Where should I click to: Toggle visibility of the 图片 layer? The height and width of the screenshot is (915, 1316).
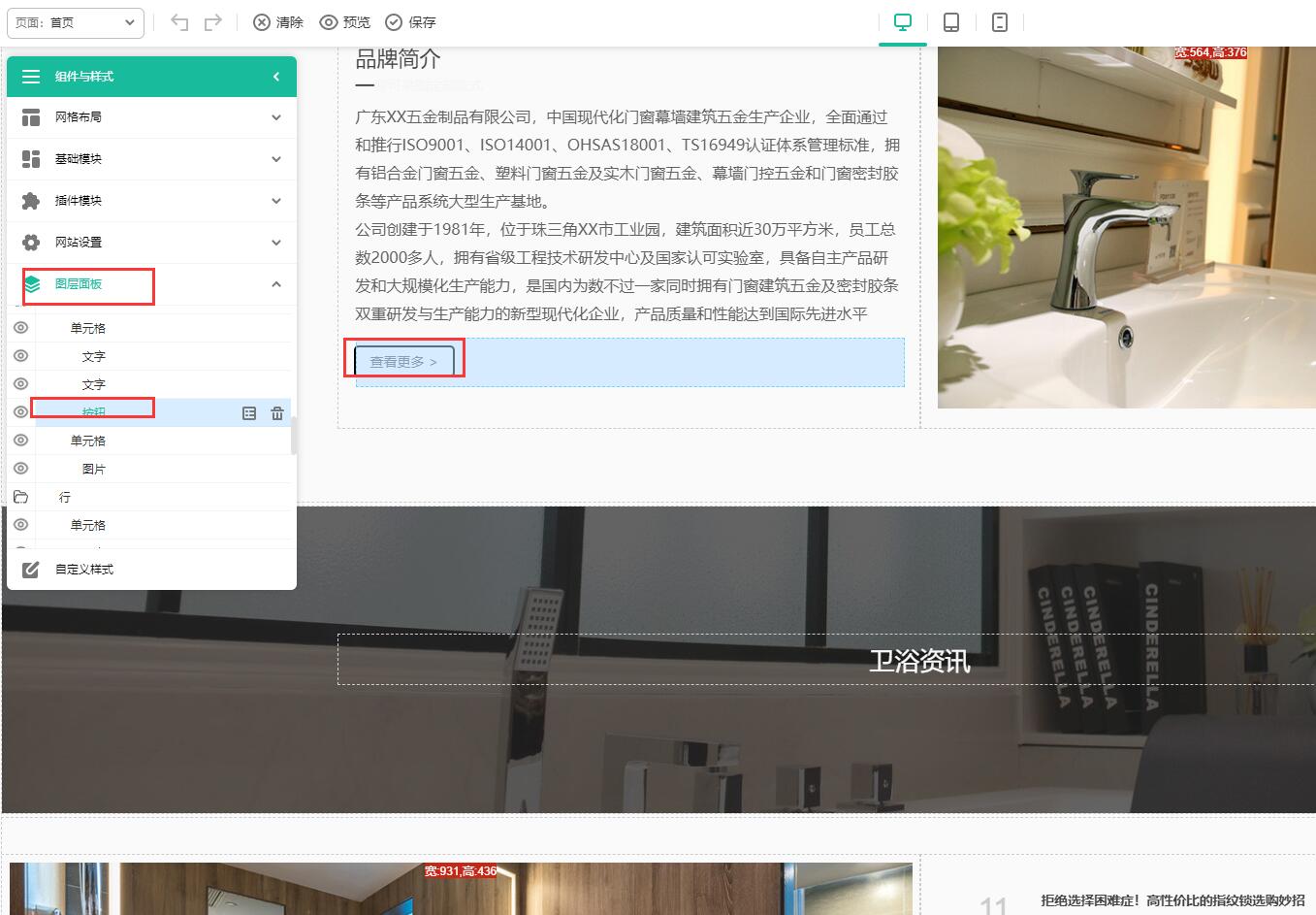click(20, 469)
